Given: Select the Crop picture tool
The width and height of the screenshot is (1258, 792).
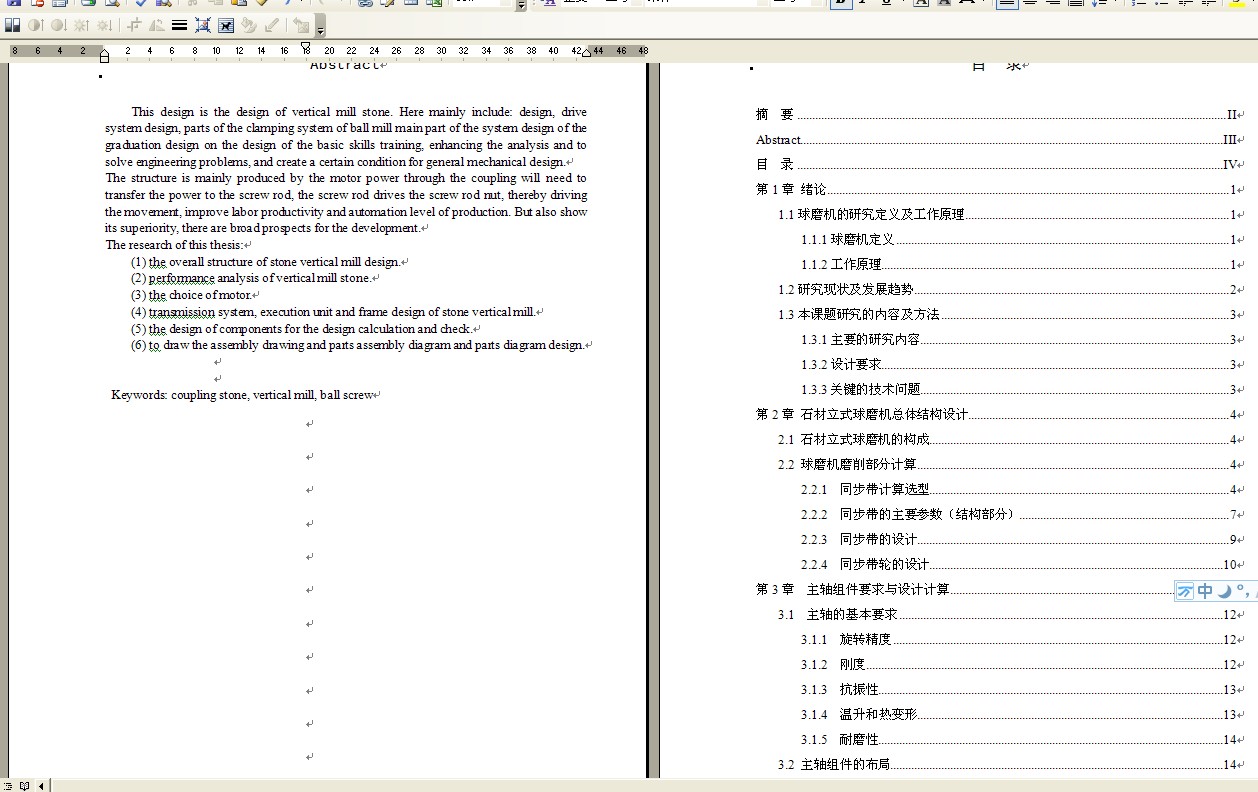Looking at the screenshot, I should tap(134, 25).
